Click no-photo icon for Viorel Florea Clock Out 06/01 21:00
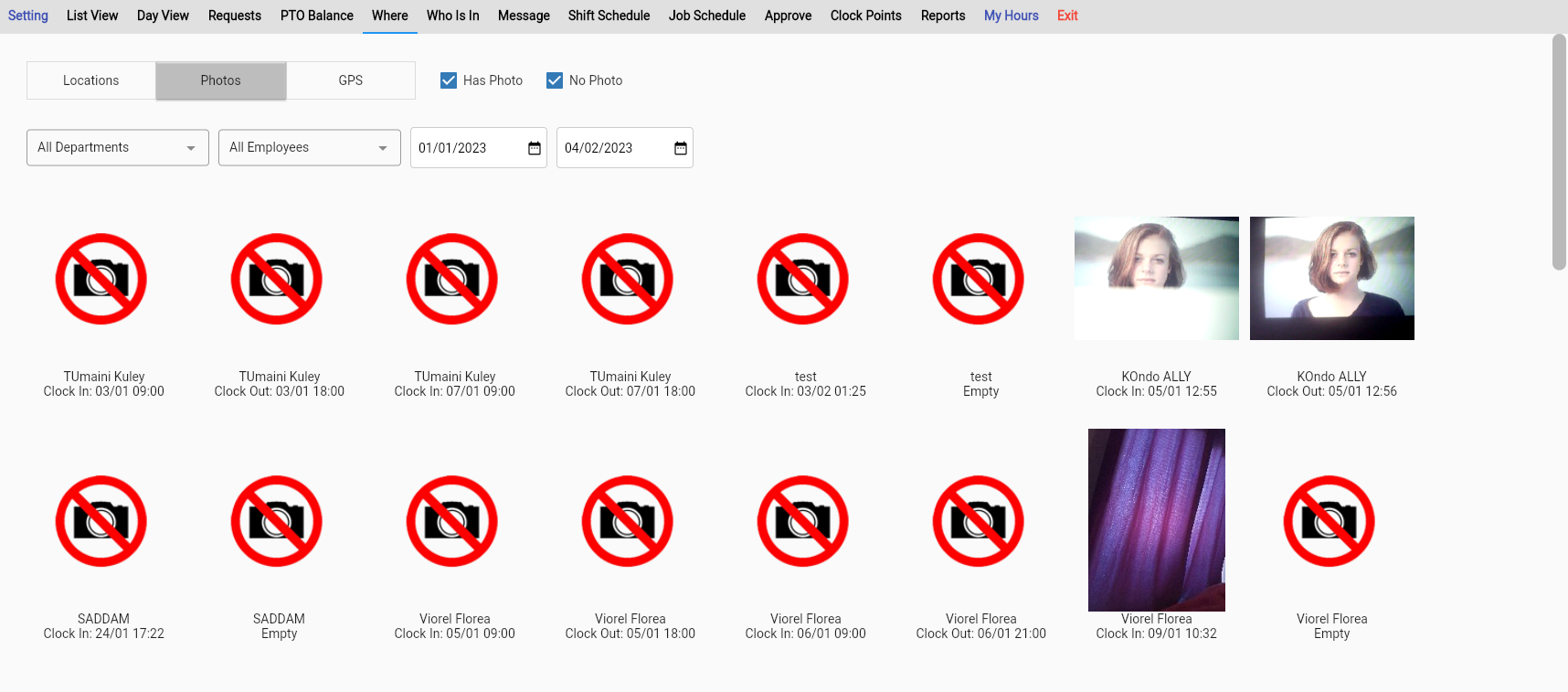The width and height of the screenshot is (1568, 692). pos(979,521)
